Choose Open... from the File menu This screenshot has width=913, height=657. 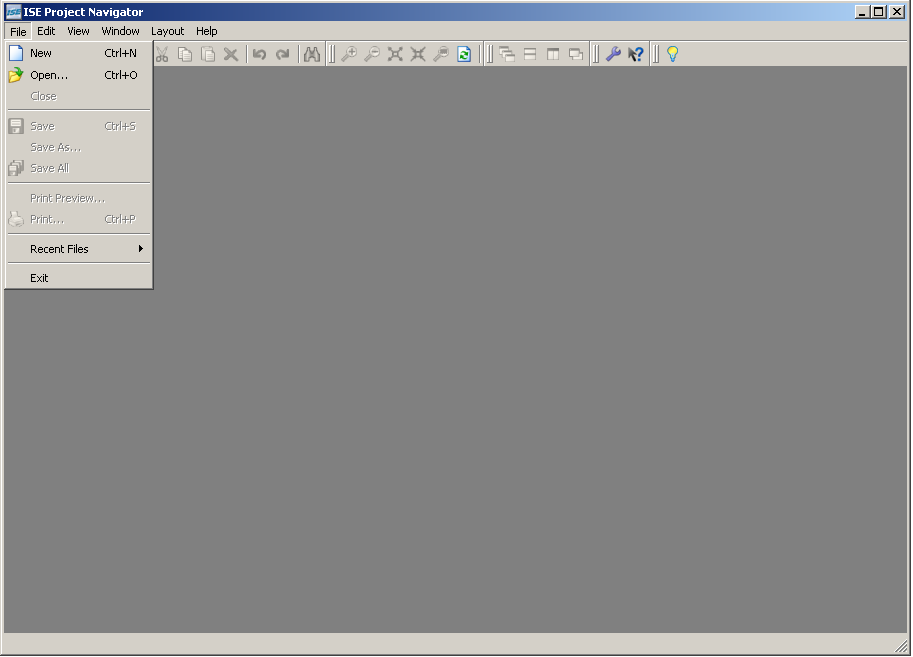click(x=79, y=75)
